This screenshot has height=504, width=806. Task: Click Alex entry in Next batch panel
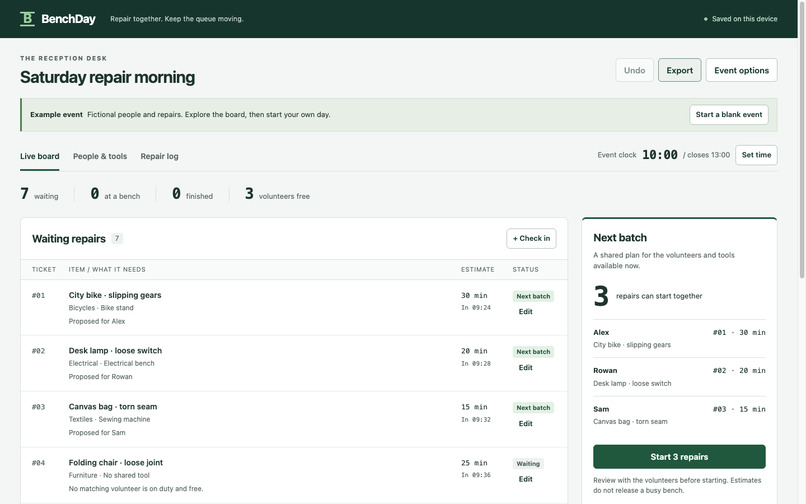679,338
